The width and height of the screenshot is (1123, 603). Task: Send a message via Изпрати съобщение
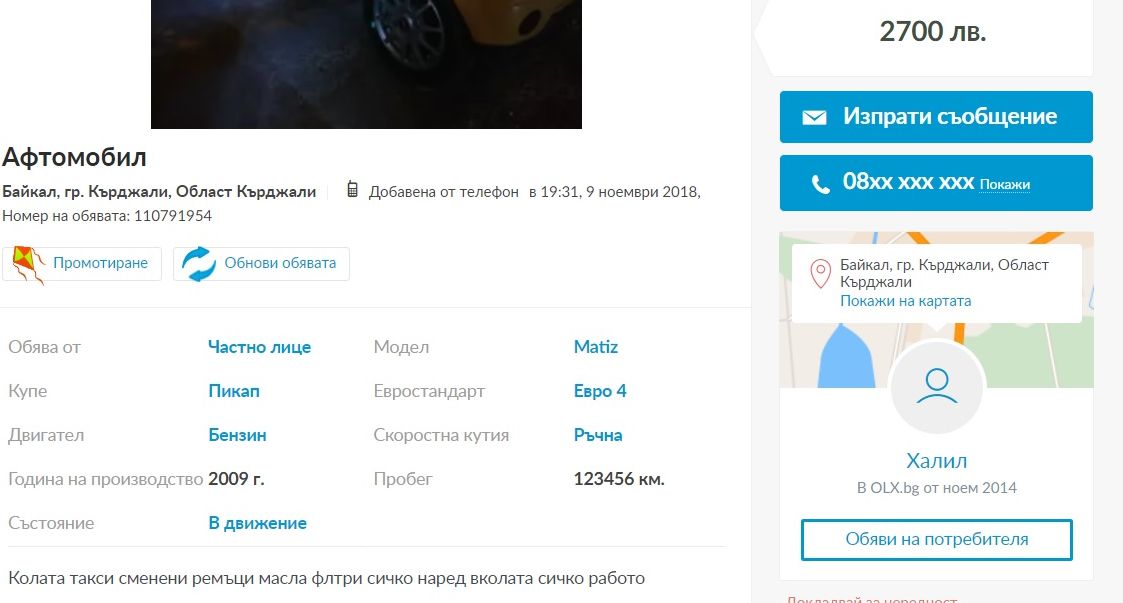click(x=936, y=117)
